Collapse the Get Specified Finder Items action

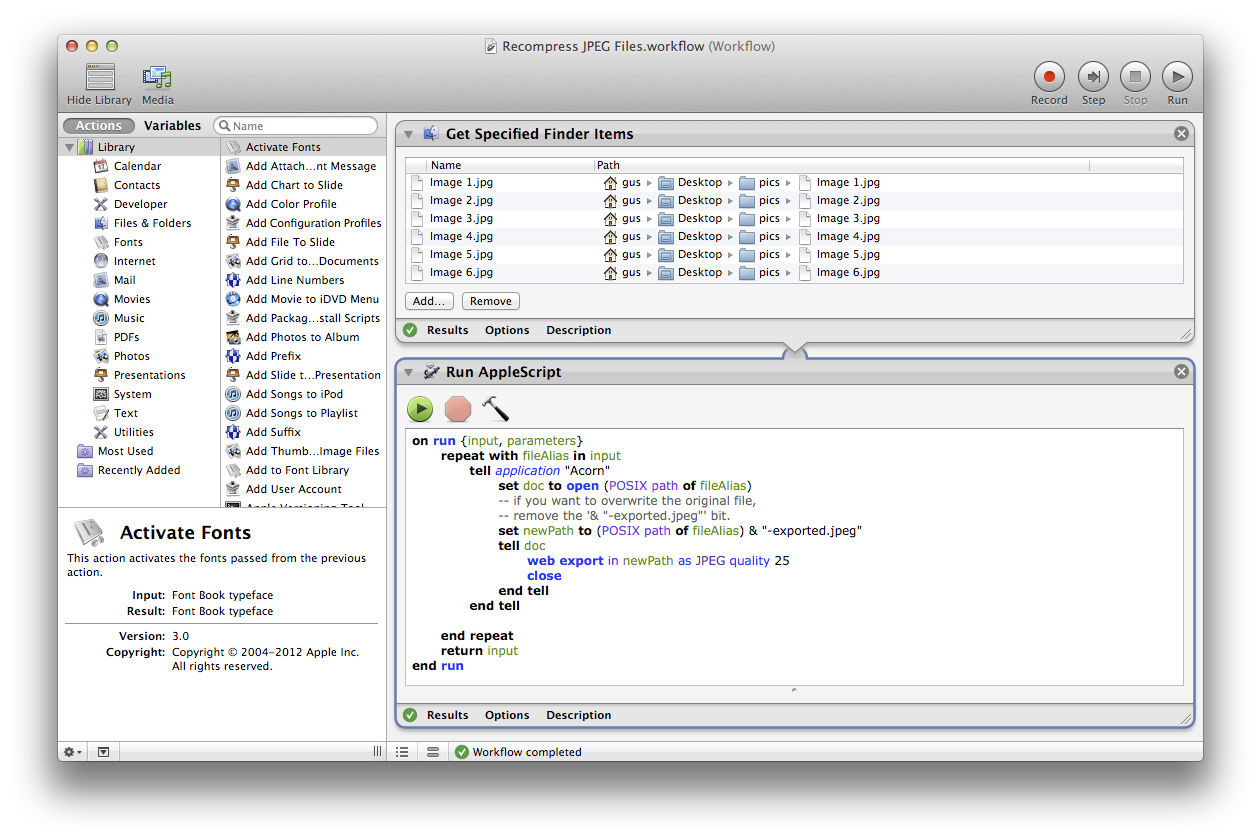[x=409, y=134]
